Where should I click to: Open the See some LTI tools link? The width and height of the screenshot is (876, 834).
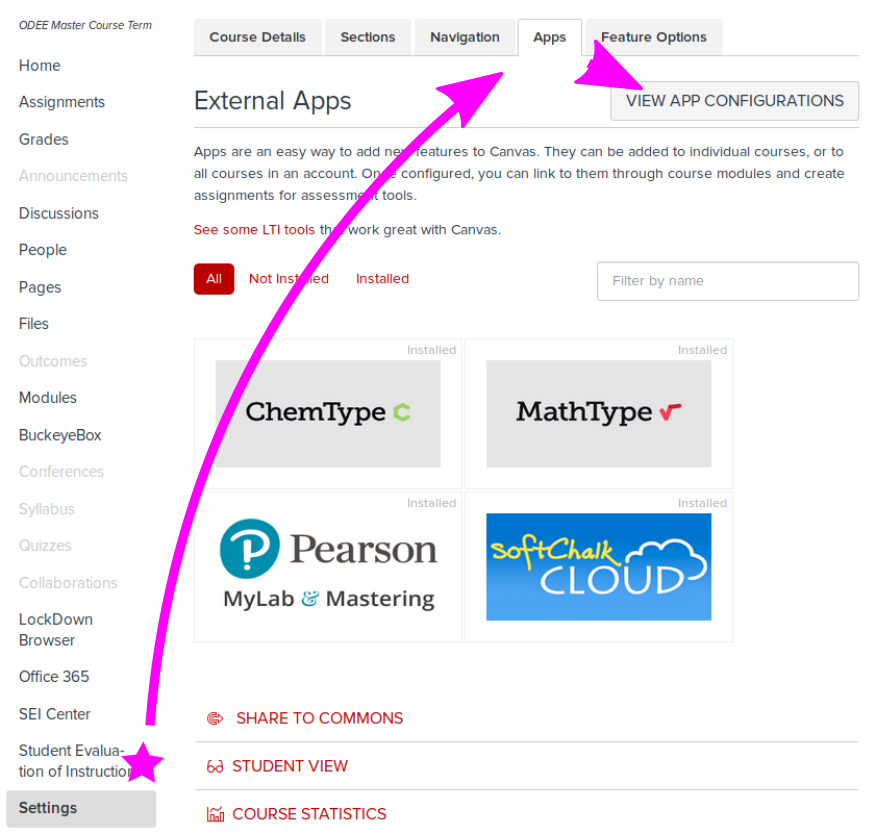[x=254, y=229]
